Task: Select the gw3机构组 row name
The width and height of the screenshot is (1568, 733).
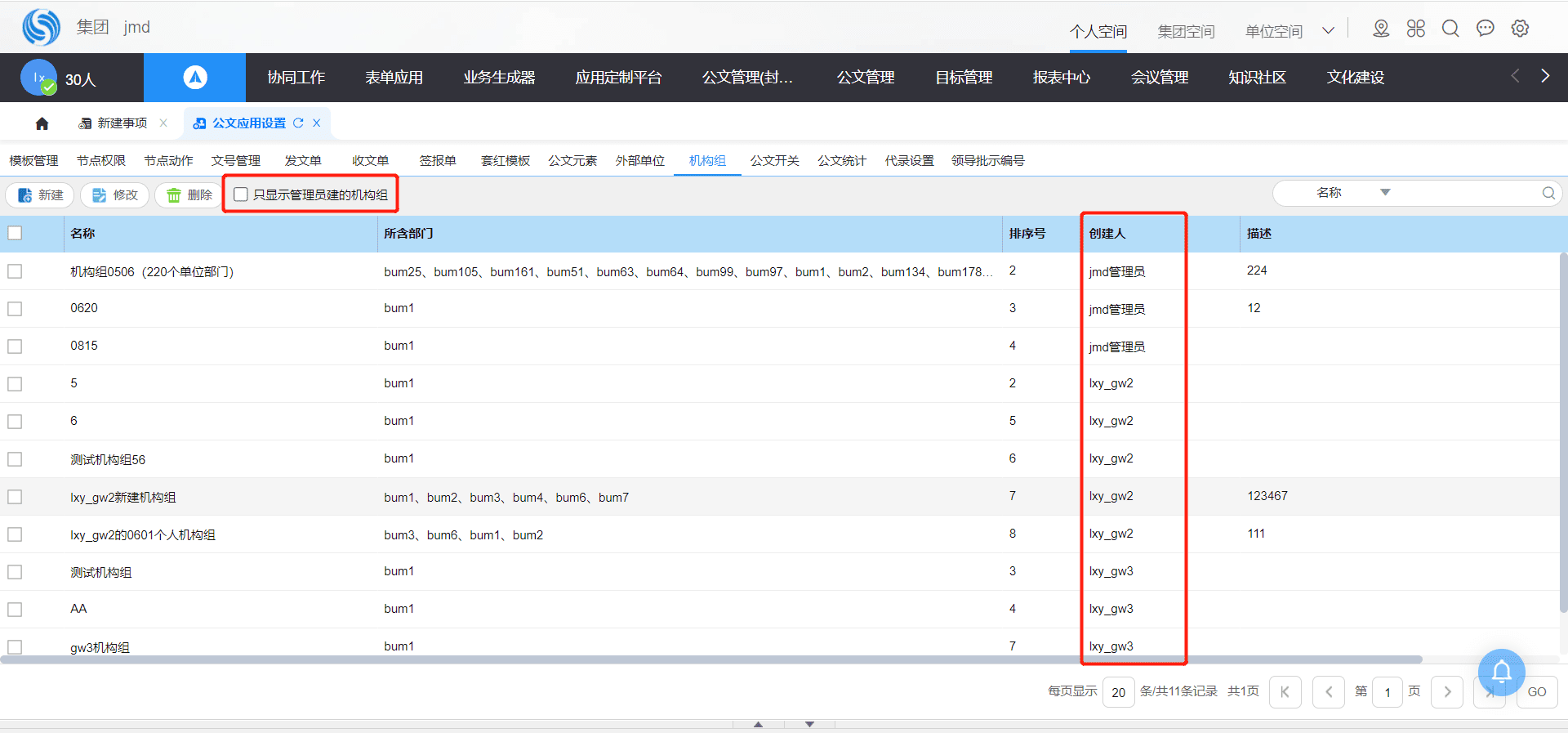Action: [100, 647]
